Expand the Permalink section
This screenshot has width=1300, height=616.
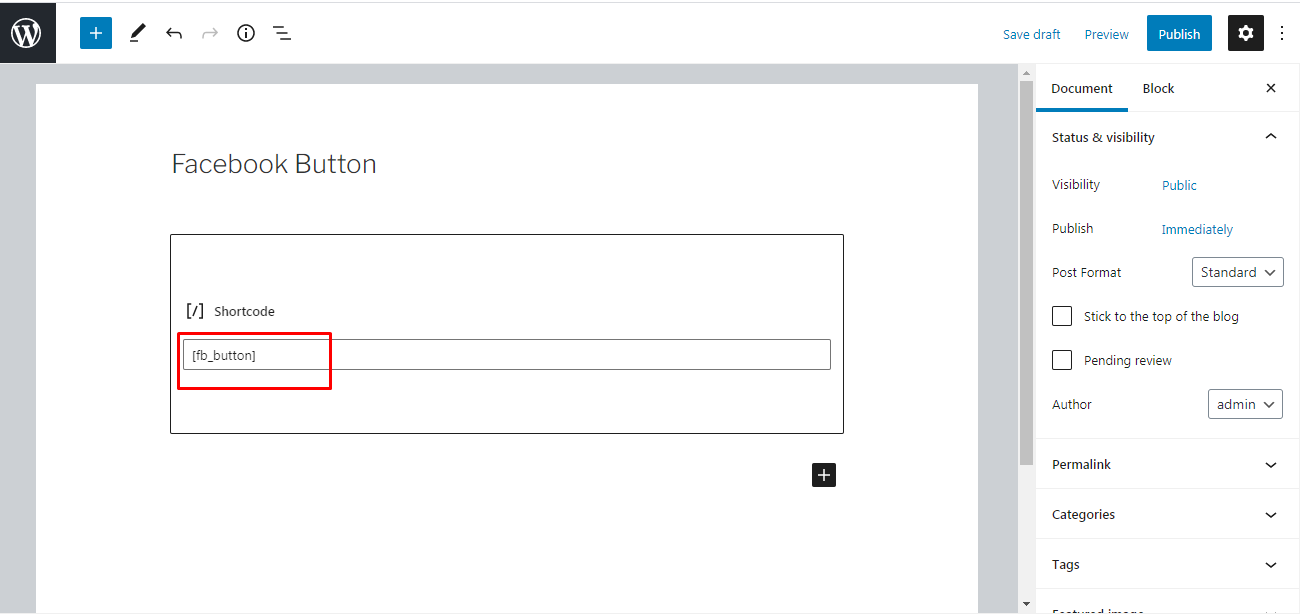(x=1165, y=464)
